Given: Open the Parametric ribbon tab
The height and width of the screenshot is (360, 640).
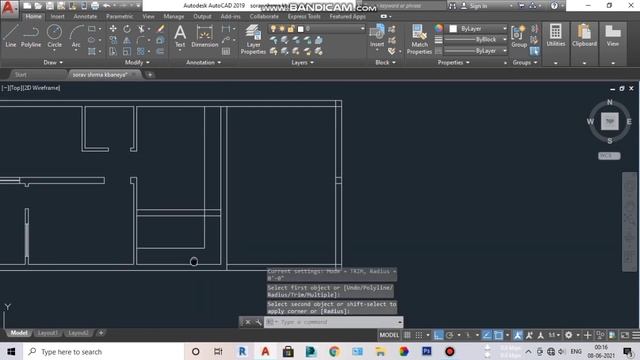Looking at the screenshot, I should coord(119,16).
